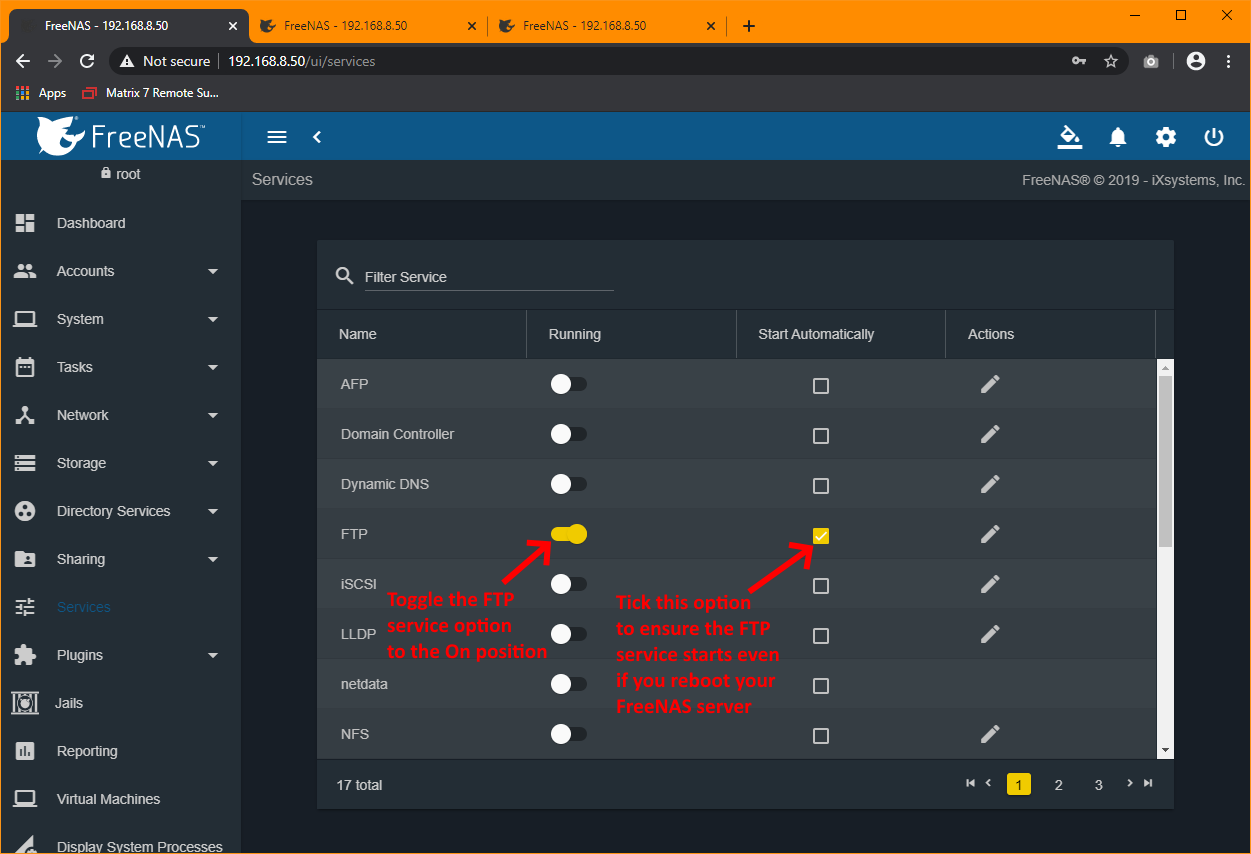Open Display System Processes
1251x854 pixels.
tap(120, 843)
